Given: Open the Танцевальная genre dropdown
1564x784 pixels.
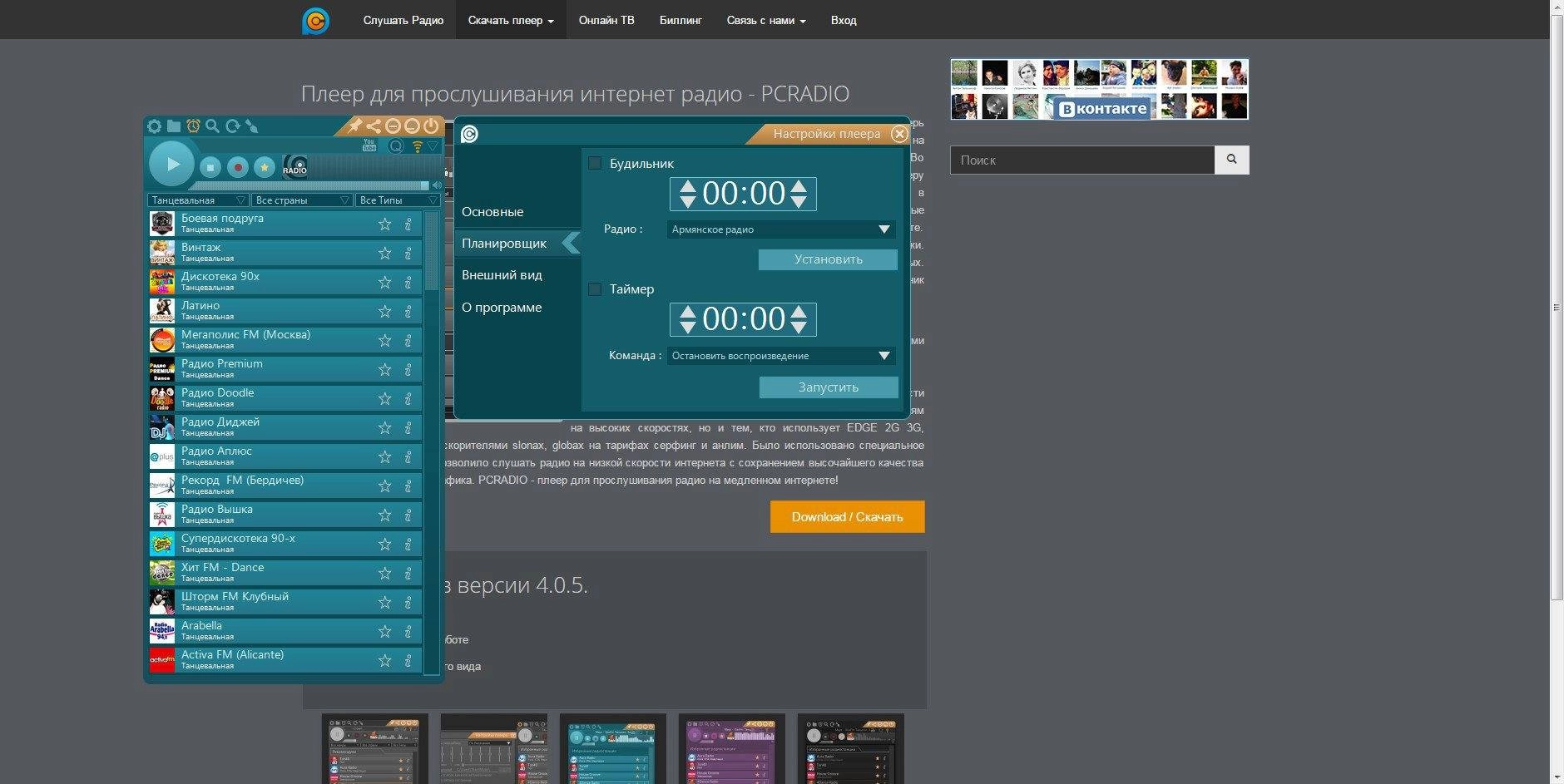Looking at the screenshot, I should [x=198, y=200].
